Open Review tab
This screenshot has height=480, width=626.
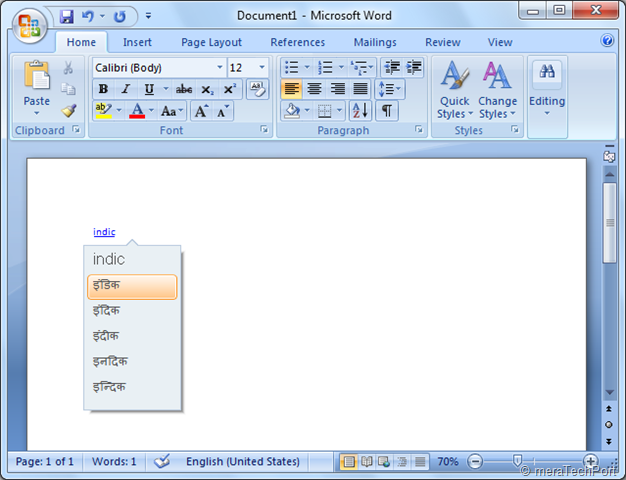pos(442,42)
